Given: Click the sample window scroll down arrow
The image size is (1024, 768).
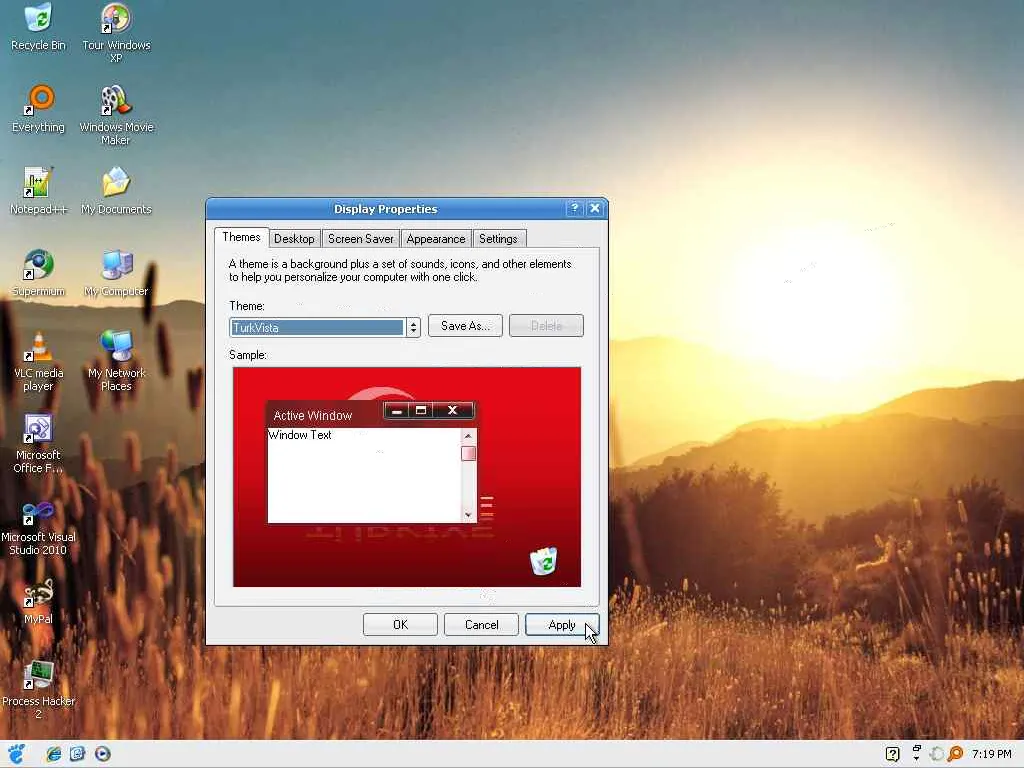Looking at the screenshot, I should (468, 515).
